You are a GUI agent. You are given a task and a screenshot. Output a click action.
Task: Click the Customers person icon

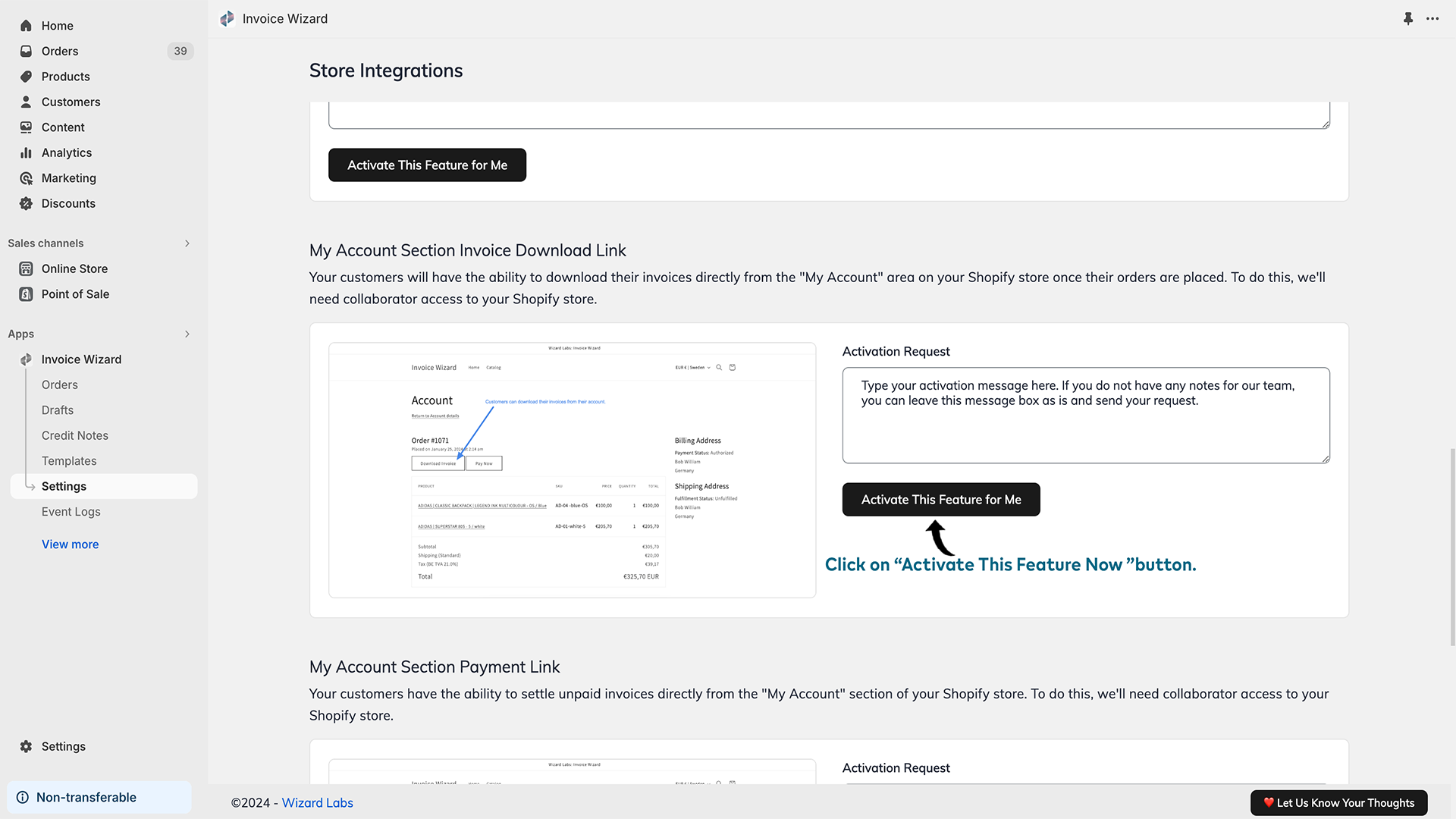coord(26,102)
